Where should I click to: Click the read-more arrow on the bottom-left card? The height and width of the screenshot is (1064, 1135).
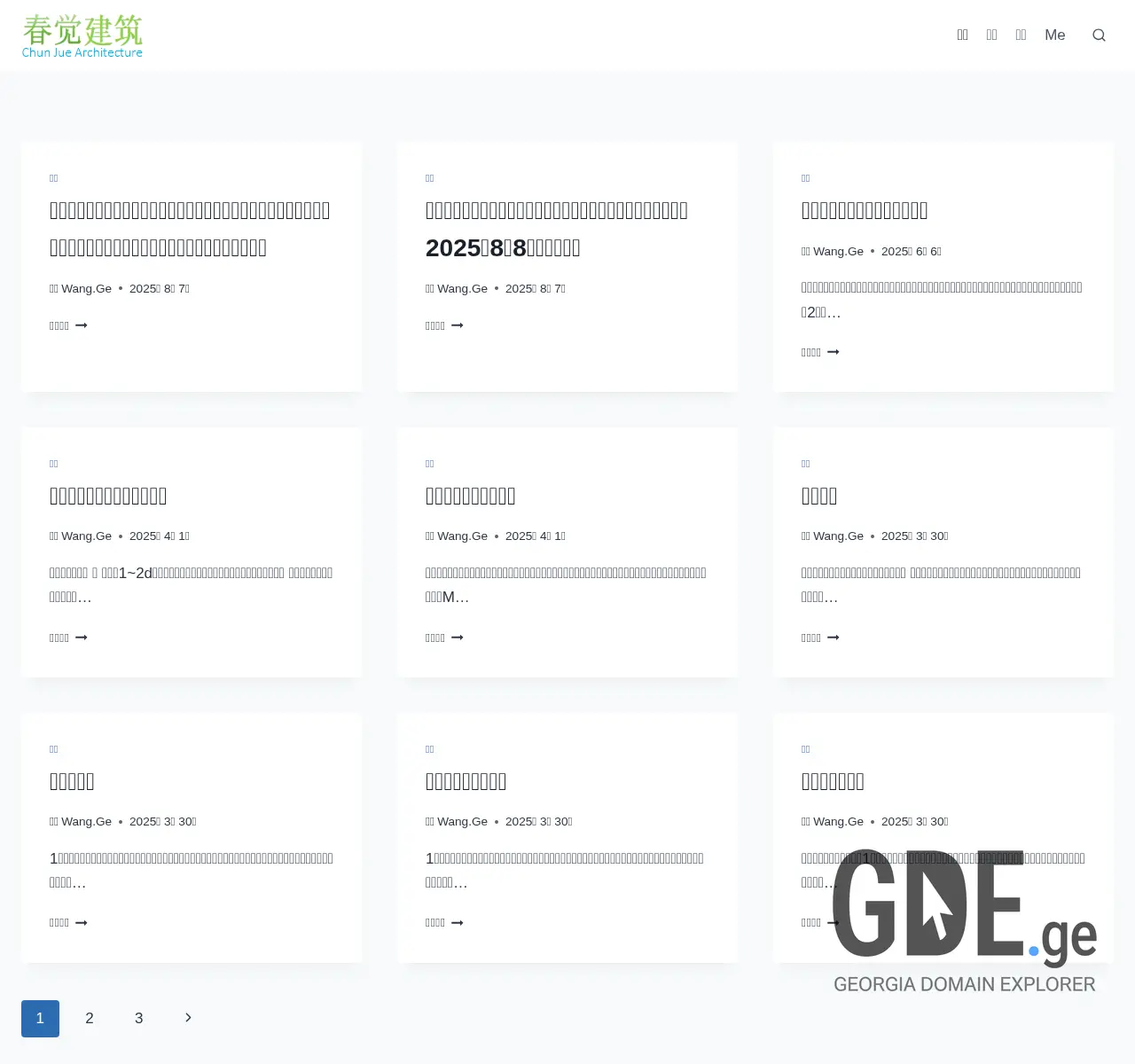68,922
